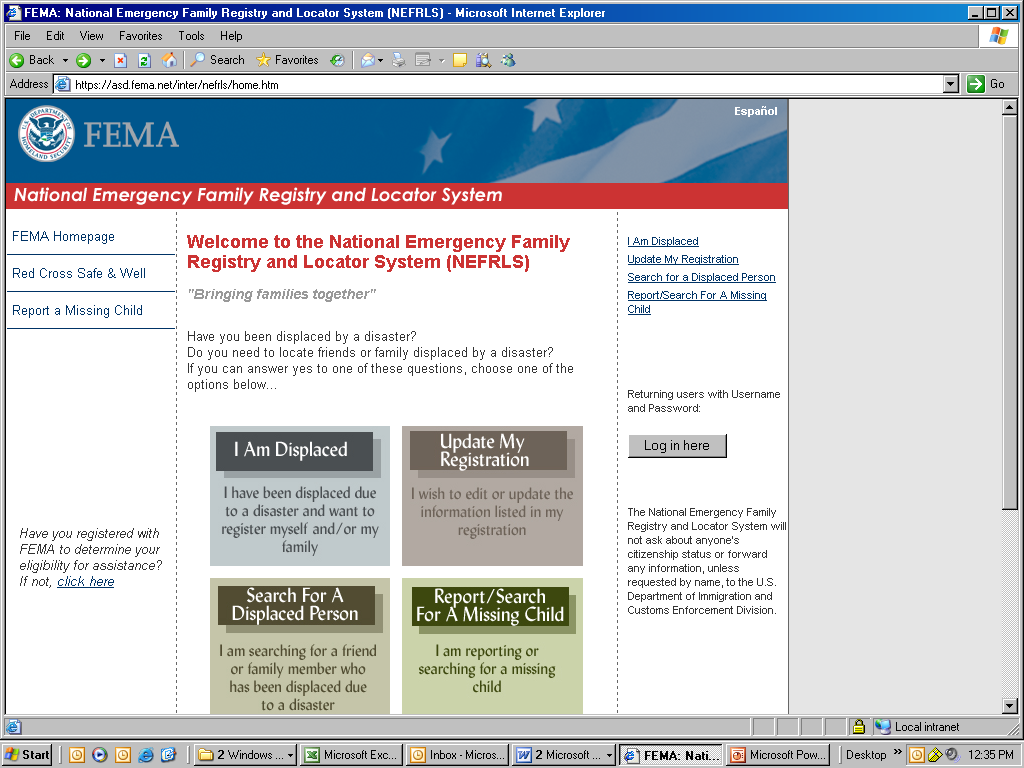Viewport: 1024px width, 768px height.
Task: Open the View menu
Action: click(91, 36)
